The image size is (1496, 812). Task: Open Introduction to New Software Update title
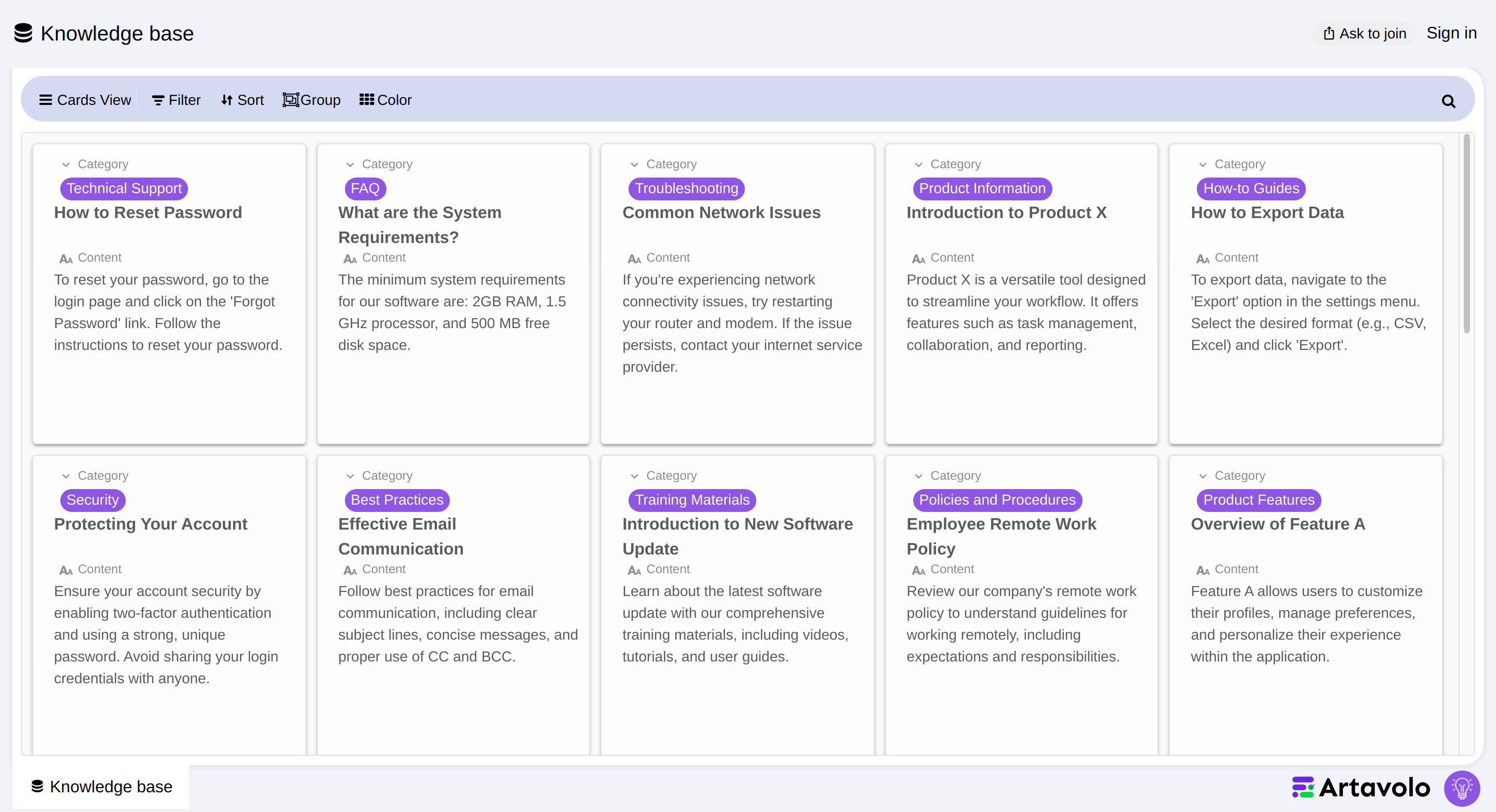click(738, 536)
